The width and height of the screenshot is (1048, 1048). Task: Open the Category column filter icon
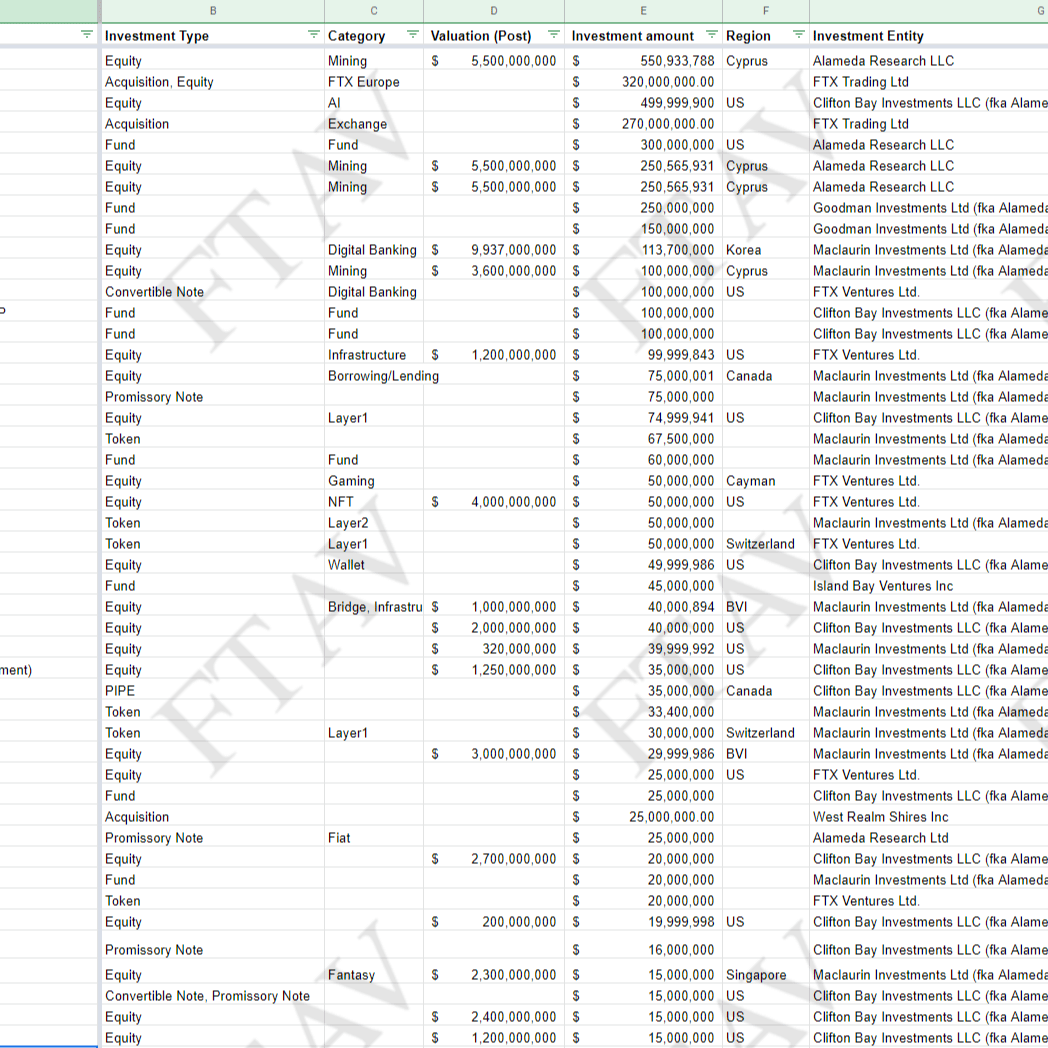pyautogui.click(x=413, y=35)
